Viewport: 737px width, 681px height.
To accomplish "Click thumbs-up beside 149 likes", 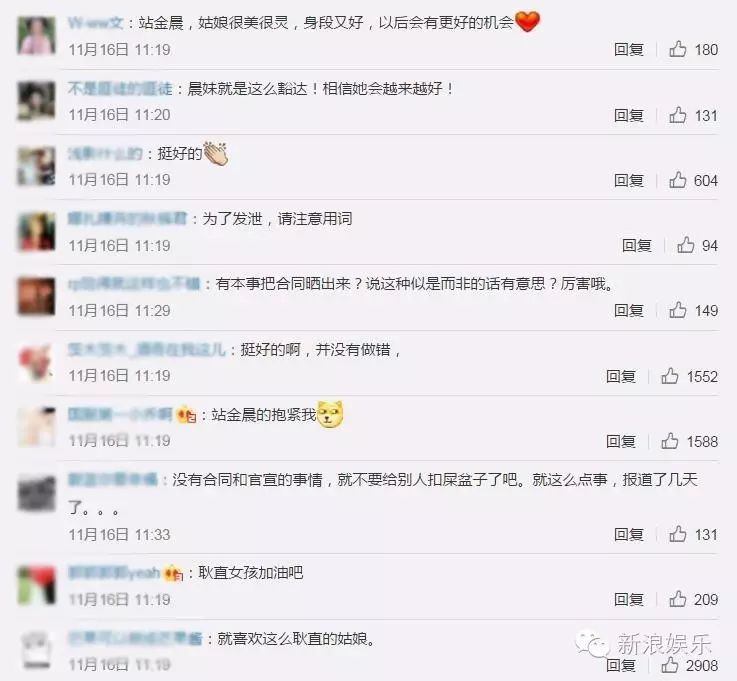I will [677, 310].
